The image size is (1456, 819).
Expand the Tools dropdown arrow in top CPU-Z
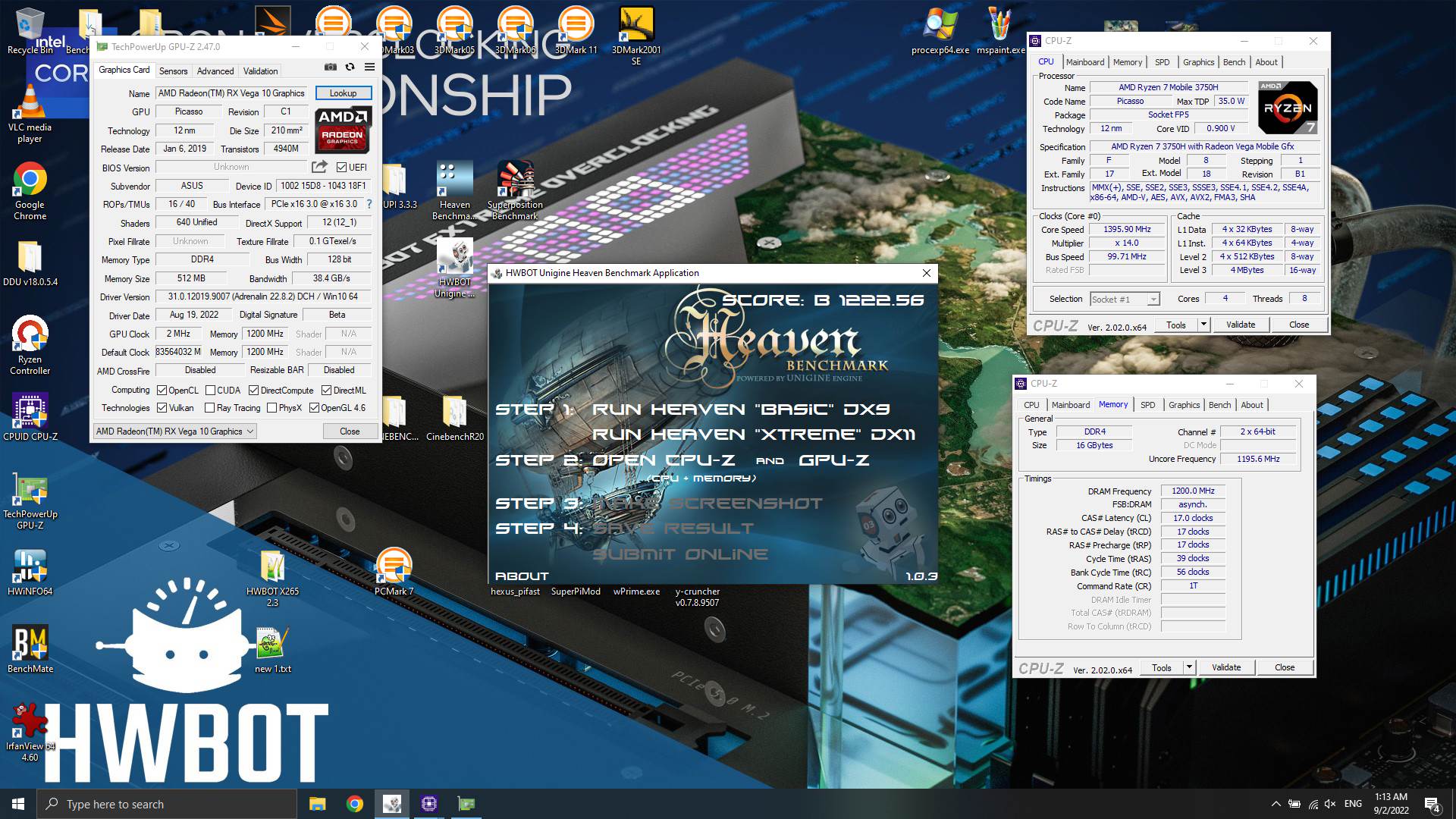[1203, 325]
